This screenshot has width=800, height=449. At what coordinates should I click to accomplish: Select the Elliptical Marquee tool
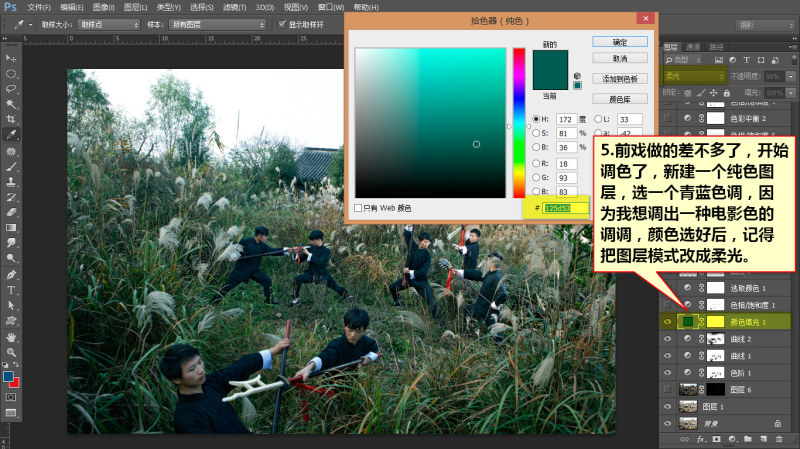11,73
